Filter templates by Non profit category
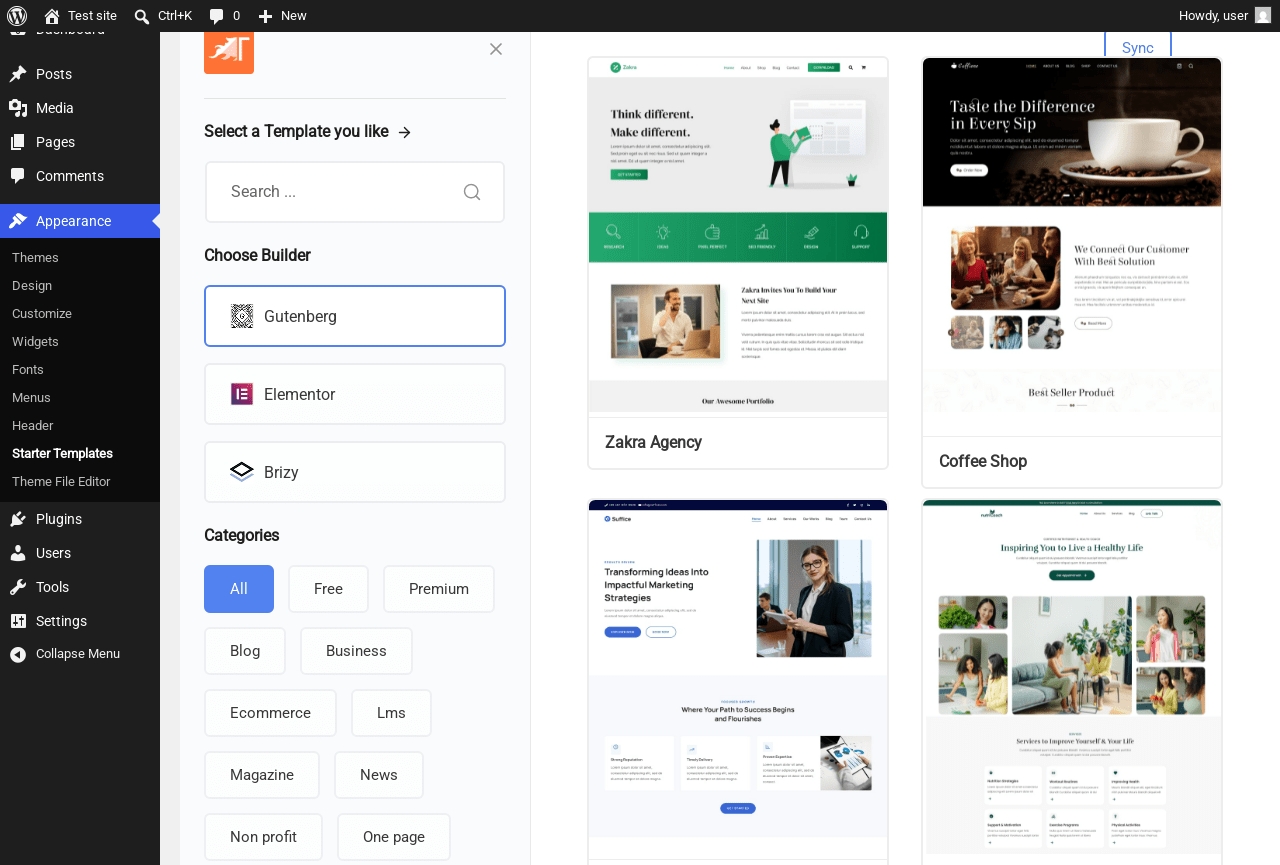Screen dimensions: 1280x865 (x=263, y=837)
